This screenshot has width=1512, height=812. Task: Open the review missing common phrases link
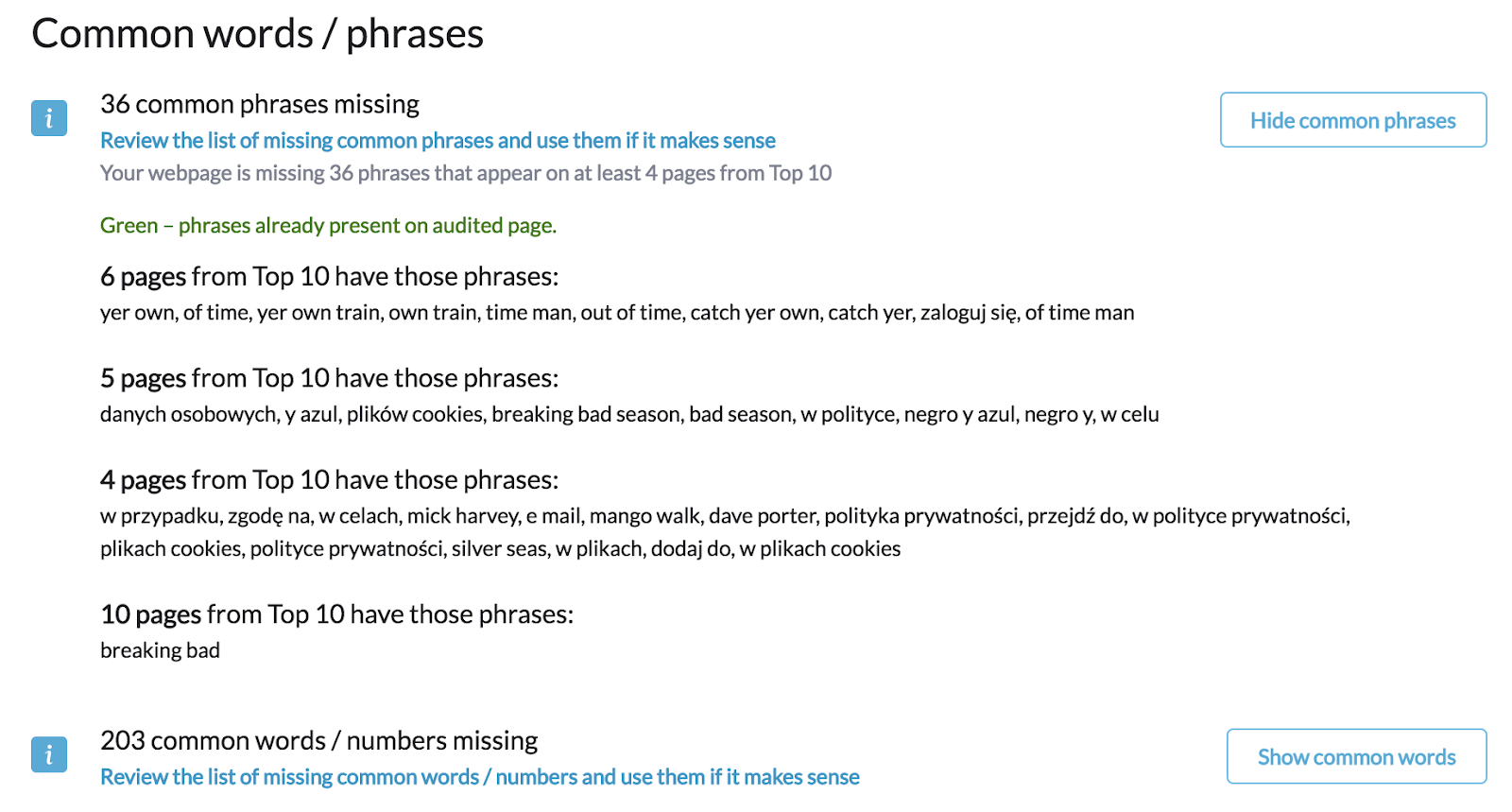click(438, 141)
